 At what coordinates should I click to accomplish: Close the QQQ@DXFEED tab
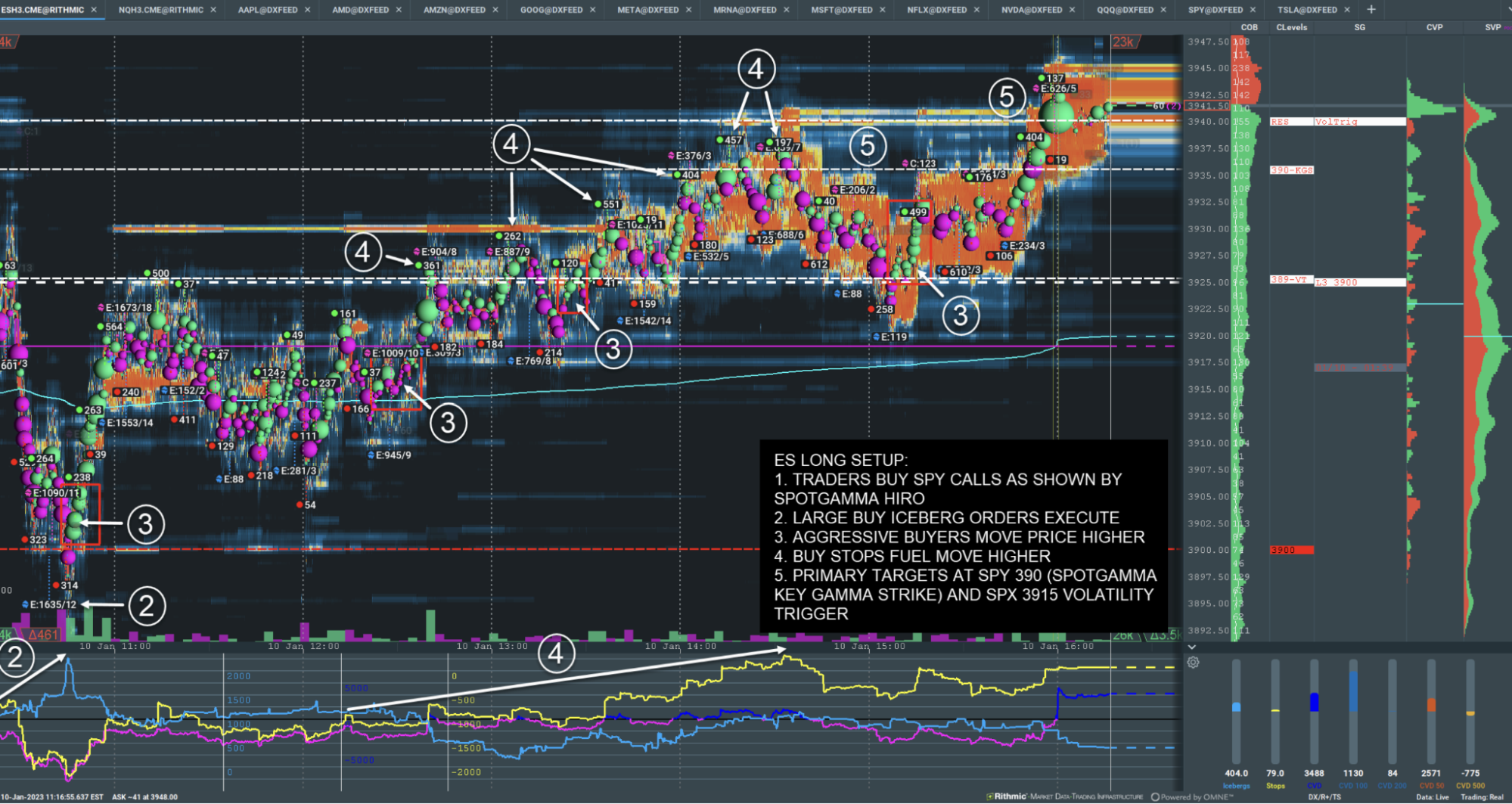[x=1163, y=10]
